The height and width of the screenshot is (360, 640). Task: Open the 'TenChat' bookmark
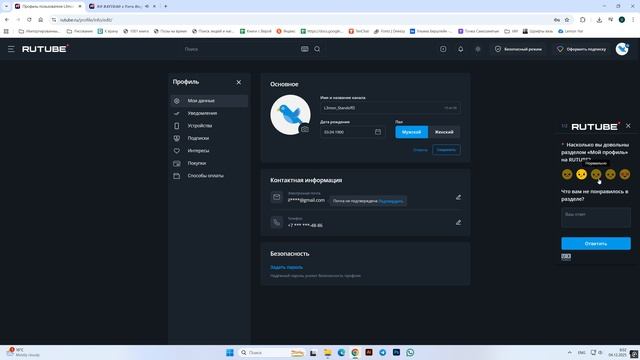coord(359,31)
